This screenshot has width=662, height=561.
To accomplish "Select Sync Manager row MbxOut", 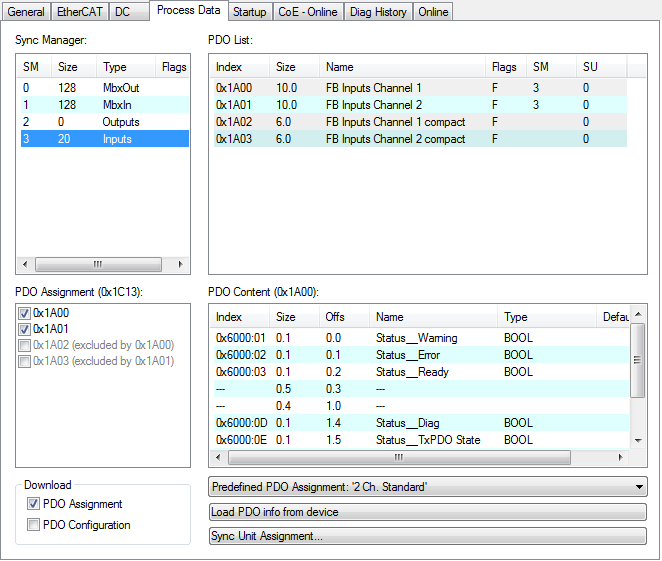I will coord(104,88).
